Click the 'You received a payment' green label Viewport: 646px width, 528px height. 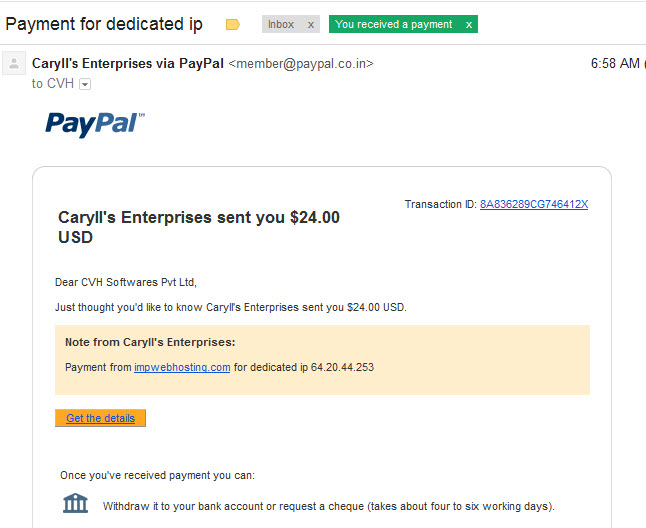[394, 24]
